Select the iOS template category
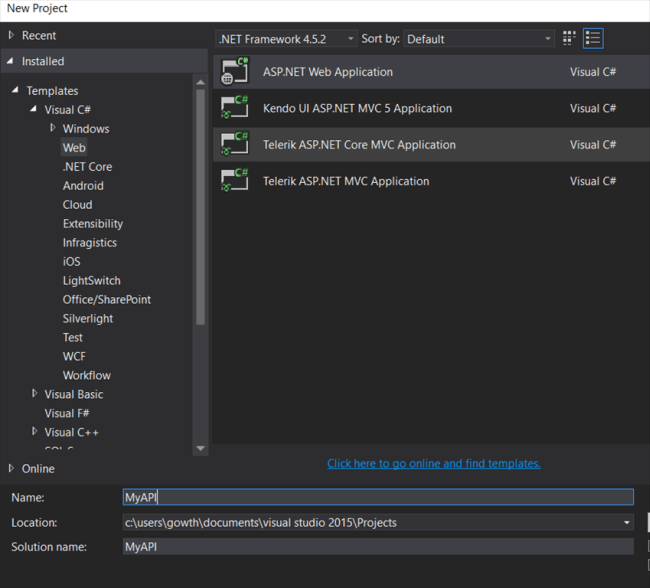Image resolution: width=650 pixels, height=588 pixels. (71, 262)
